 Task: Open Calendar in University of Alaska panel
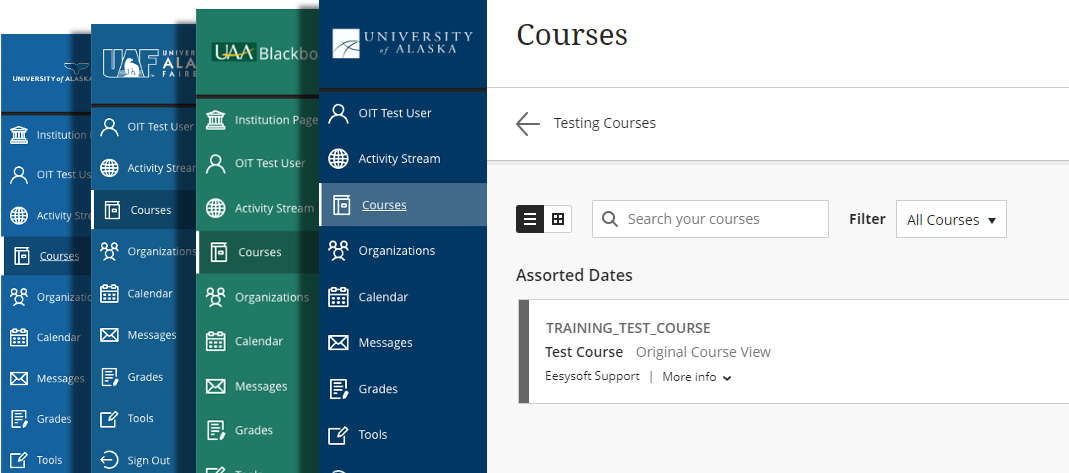click(383, 297)
